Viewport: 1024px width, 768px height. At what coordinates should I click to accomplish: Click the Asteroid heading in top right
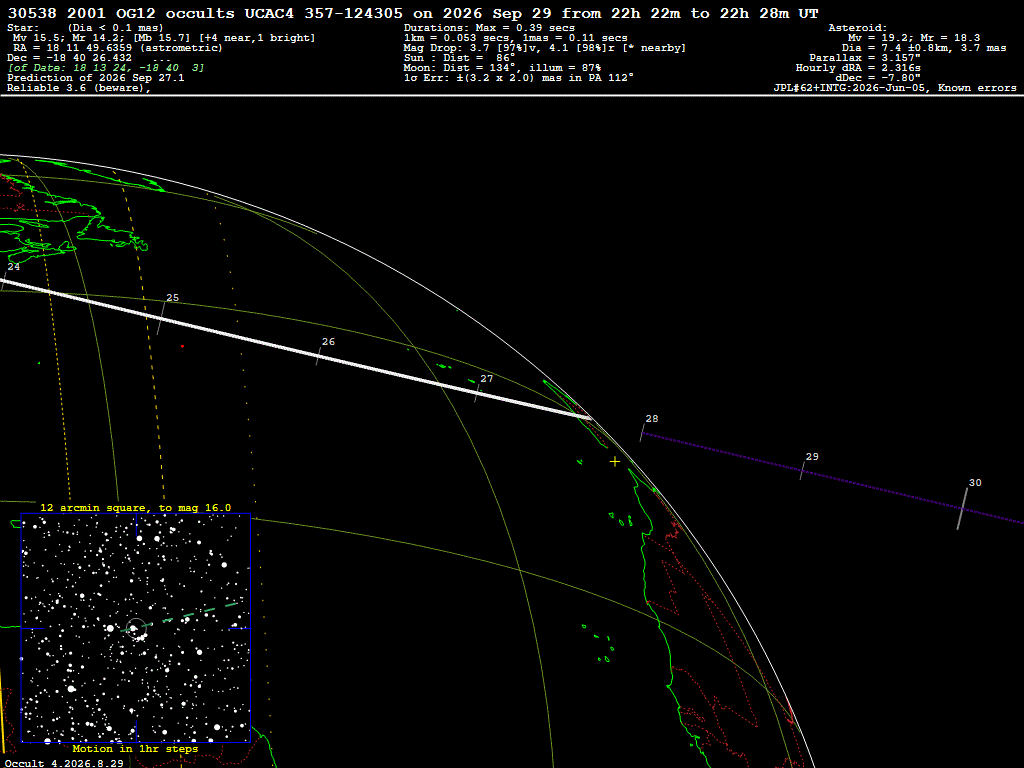click(x=857, y=27)
